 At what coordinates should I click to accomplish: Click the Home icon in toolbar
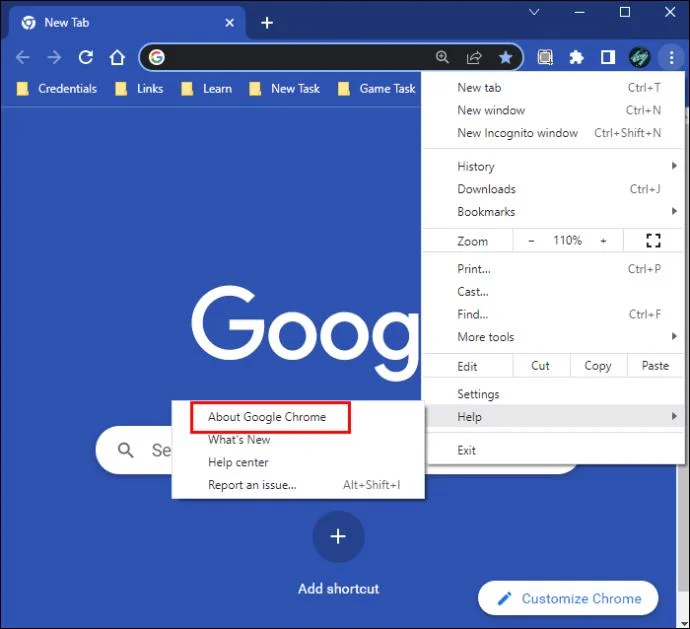tap(117, 58)
